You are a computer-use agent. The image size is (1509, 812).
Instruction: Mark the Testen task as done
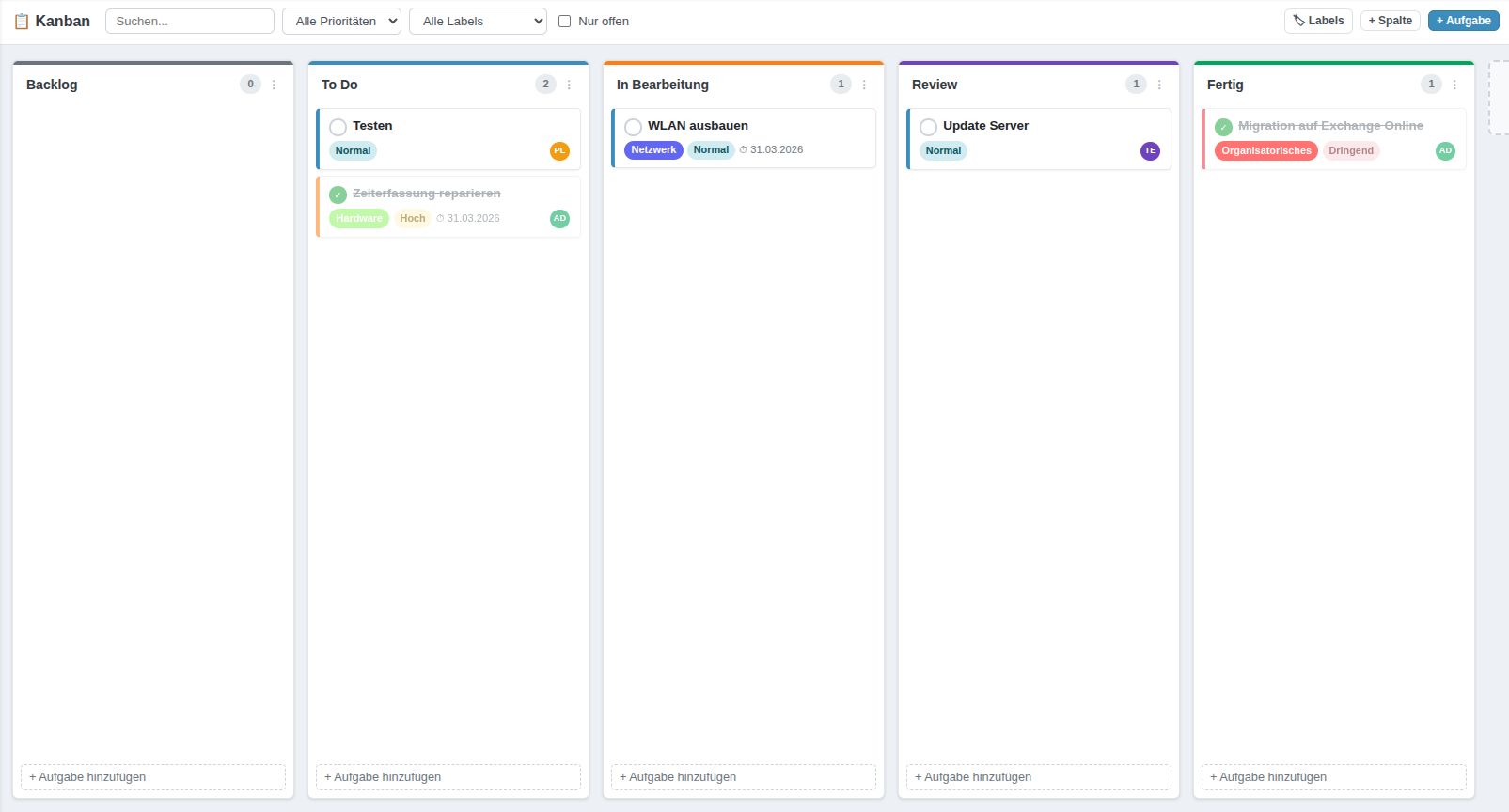tap(338, 127)
